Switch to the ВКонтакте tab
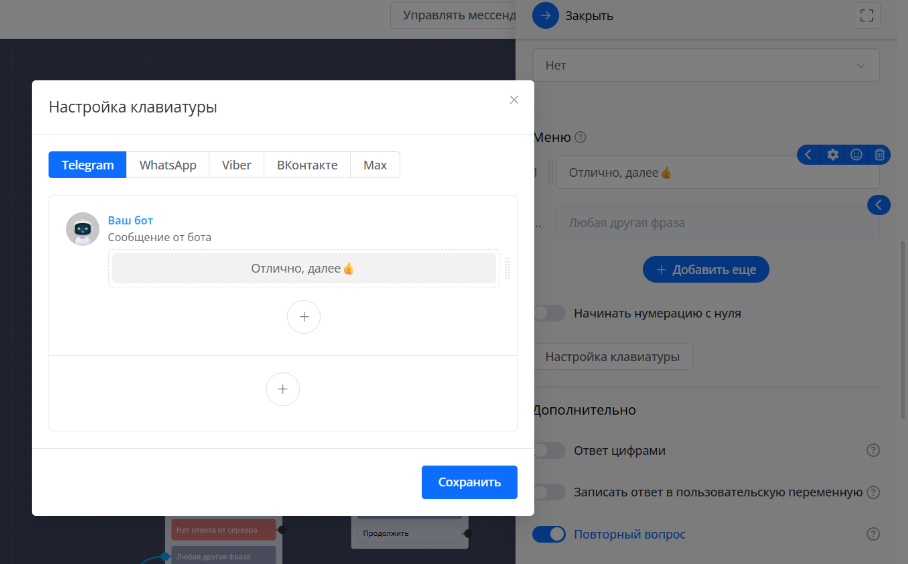Image resolution: width=908 pixels, height=564 pixels. point(307,165)
